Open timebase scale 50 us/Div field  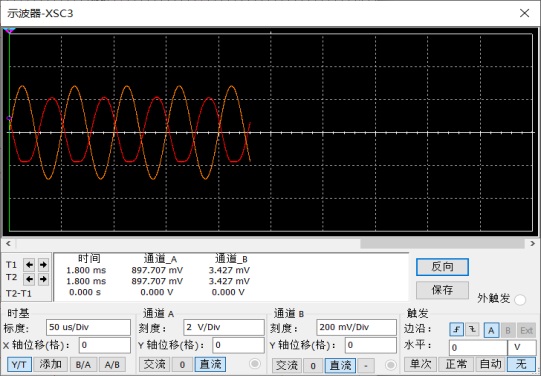88,327
